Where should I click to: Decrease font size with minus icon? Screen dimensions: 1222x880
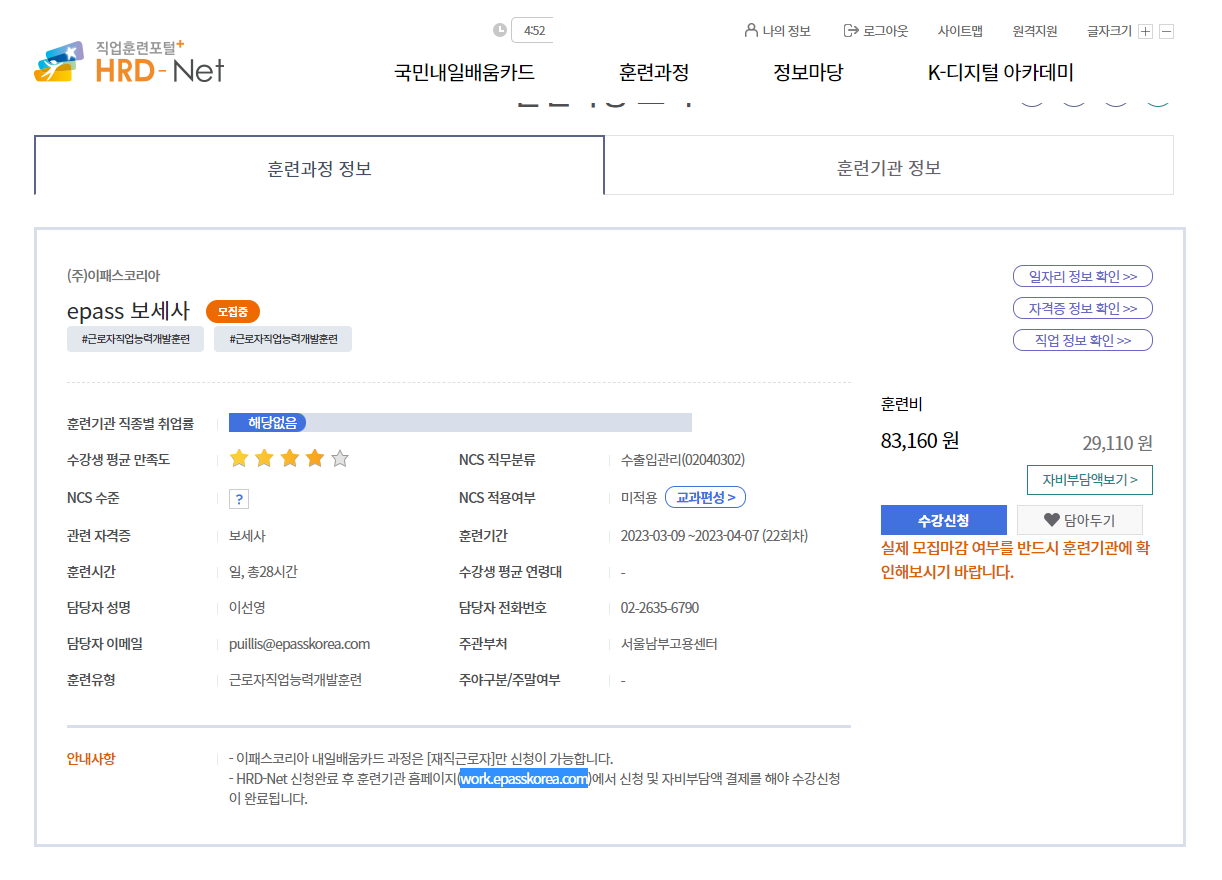pos(1166,31)
